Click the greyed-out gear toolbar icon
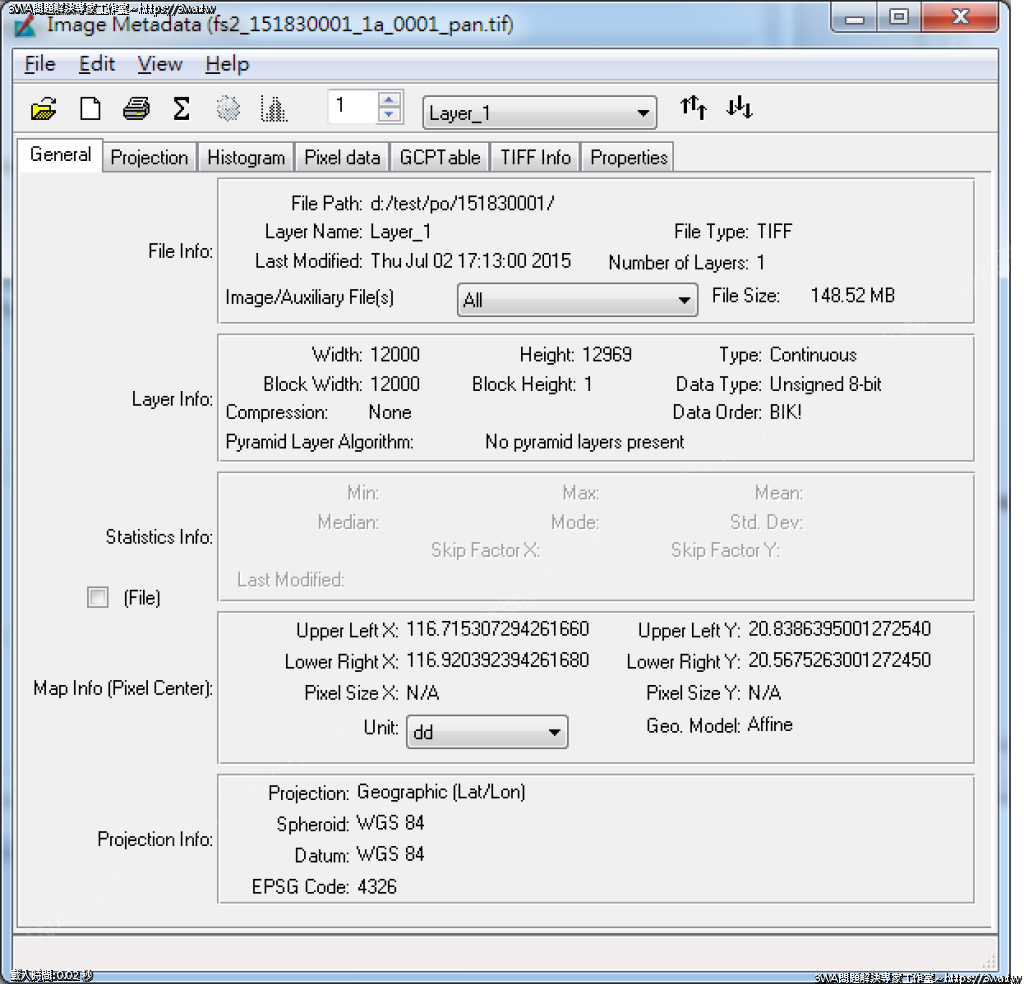 (x=228, y=109)
